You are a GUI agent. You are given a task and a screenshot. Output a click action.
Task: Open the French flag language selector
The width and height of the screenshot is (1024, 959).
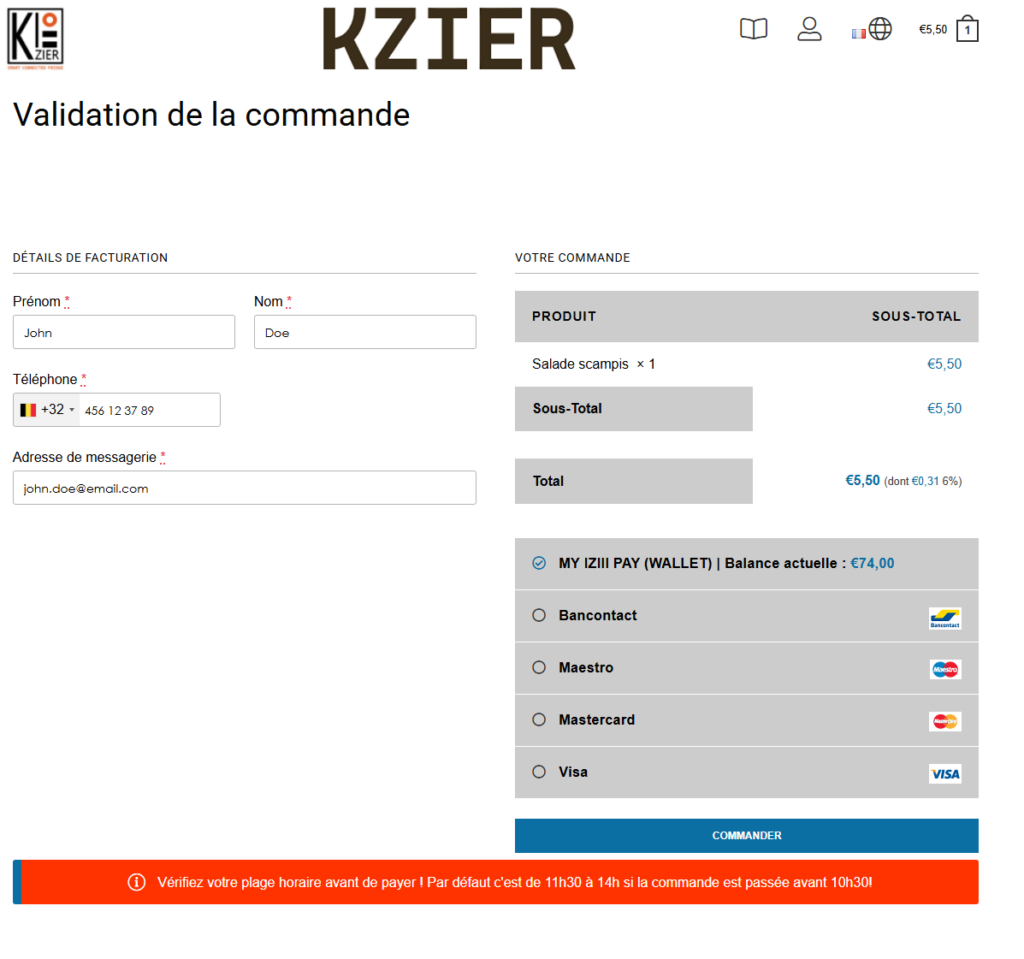(x=858, y=33)
